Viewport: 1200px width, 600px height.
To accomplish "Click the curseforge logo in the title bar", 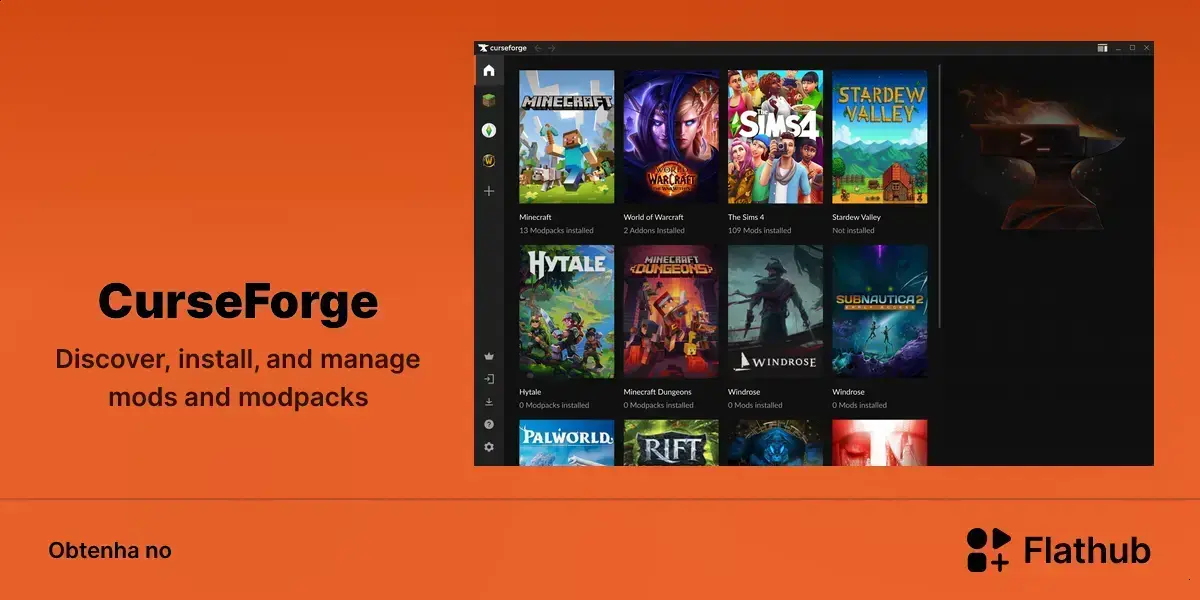I will coord(503,48).
